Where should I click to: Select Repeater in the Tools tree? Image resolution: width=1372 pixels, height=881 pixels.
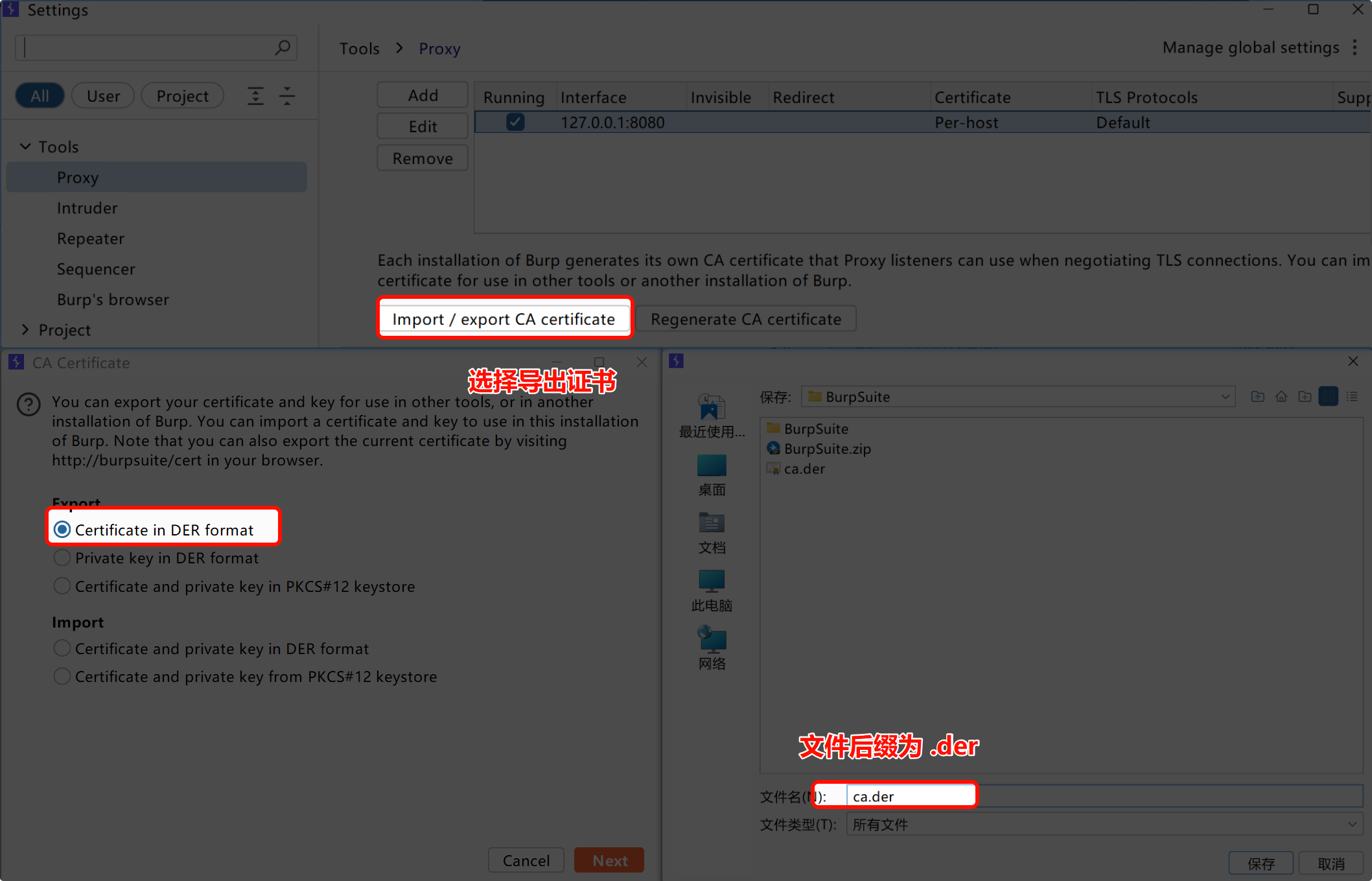point(91,239)
